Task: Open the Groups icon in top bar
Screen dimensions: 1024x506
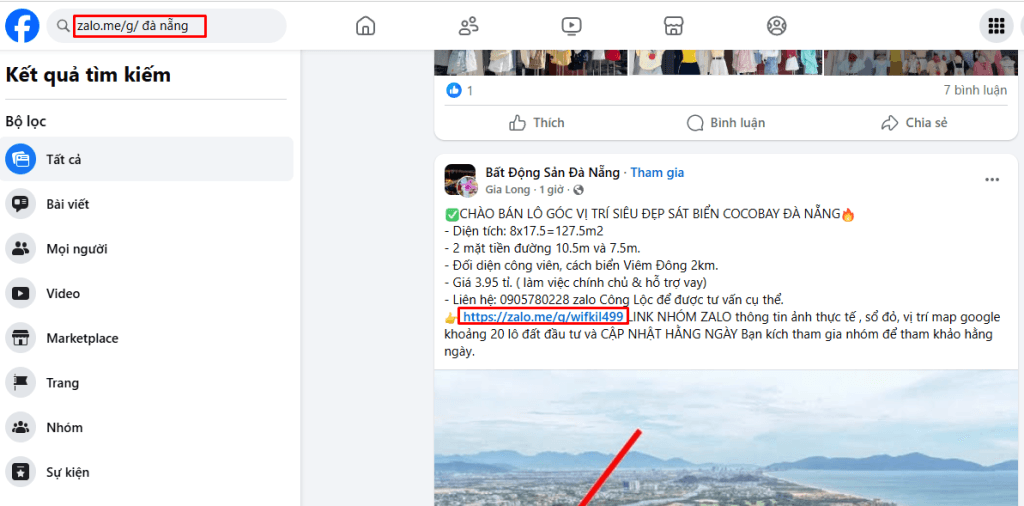Action: [x=776, y=26]
